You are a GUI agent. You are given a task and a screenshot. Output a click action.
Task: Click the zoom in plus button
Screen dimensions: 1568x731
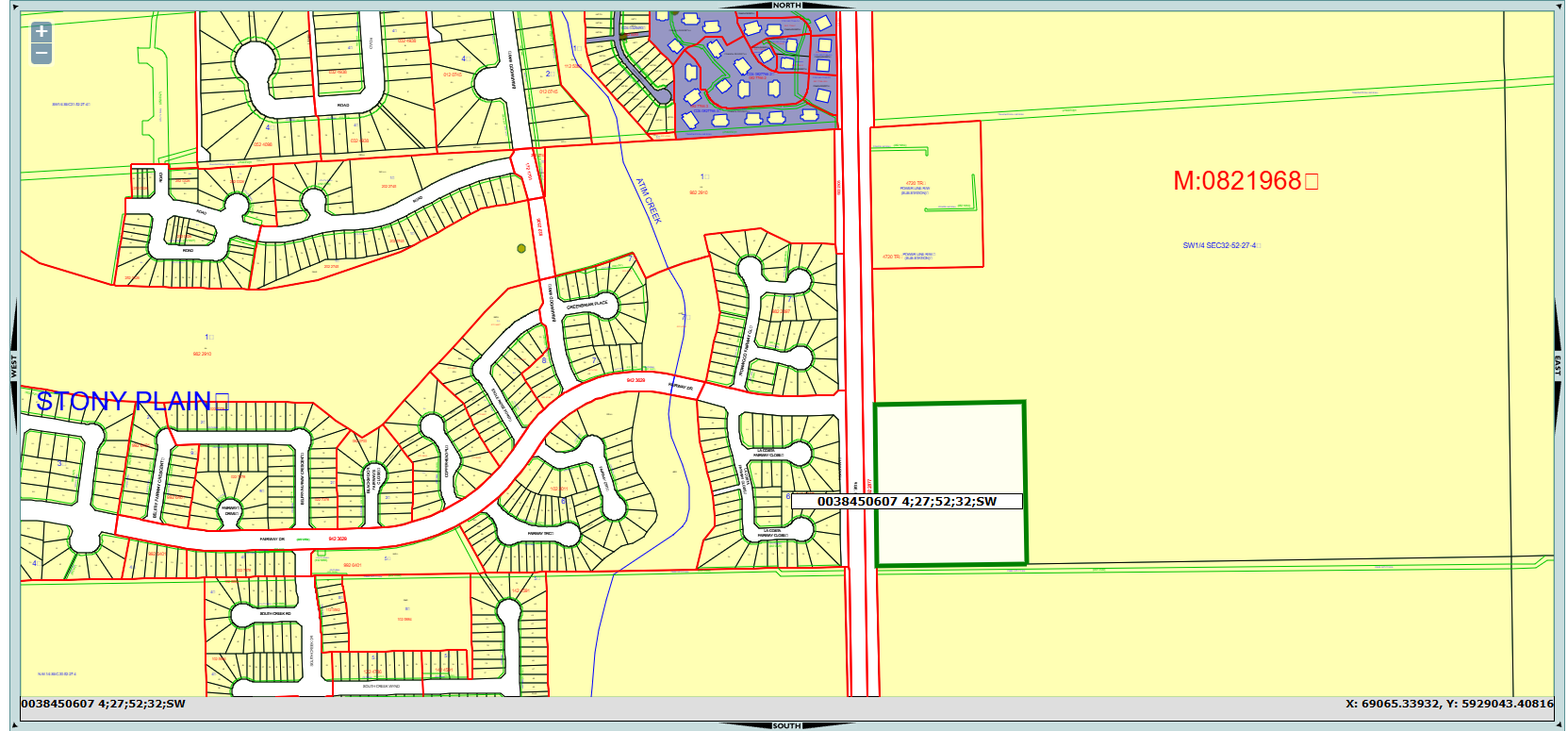[41, 31]
